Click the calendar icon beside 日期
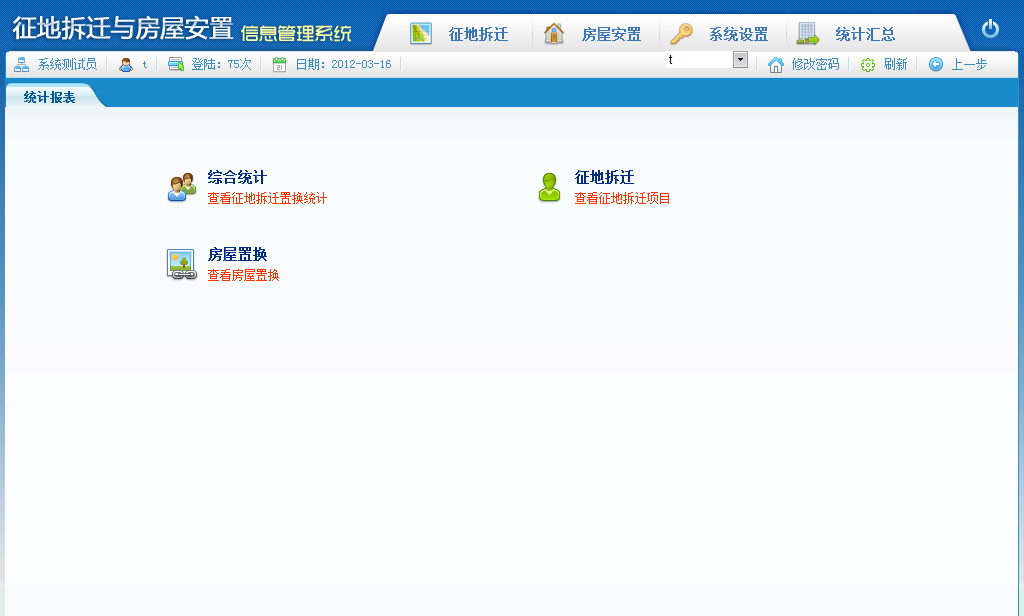 [280, 64]
